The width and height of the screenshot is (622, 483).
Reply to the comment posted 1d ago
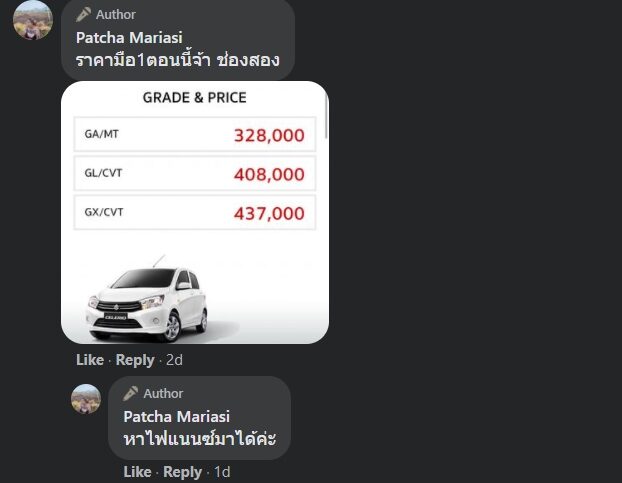pos(182,472)
